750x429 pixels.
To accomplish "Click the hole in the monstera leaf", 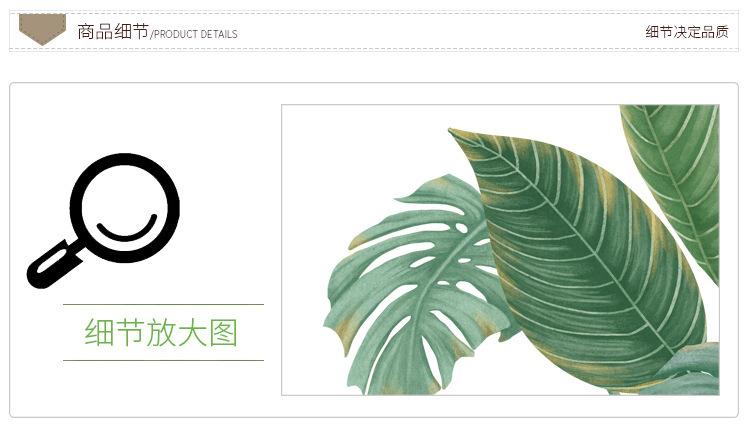I will pyautogui.click(x=461, y=228).
